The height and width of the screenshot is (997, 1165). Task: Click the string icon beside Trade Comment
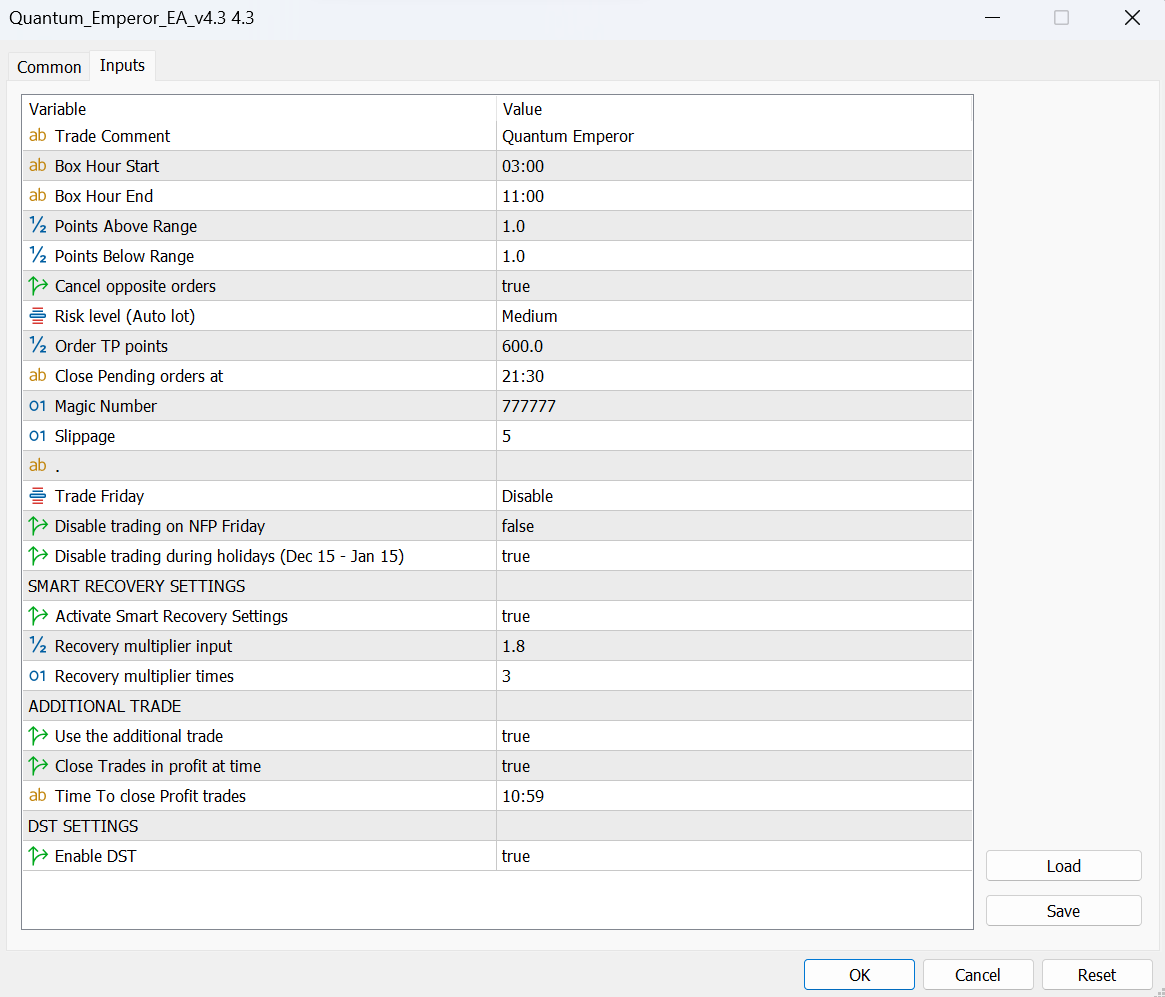point(37,136)
